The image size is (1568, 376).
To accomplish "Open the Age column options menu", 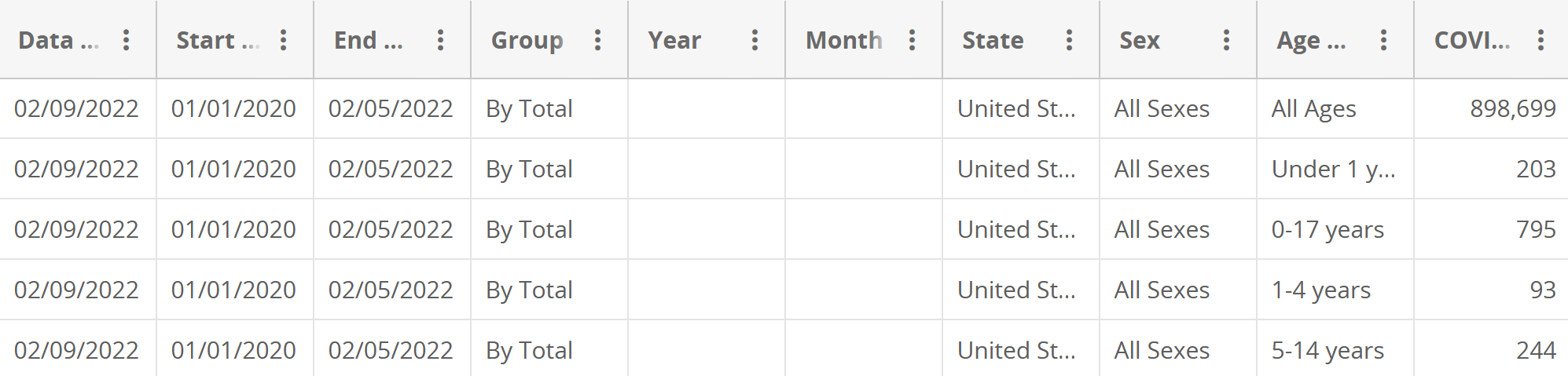I will coord(1383,40).
